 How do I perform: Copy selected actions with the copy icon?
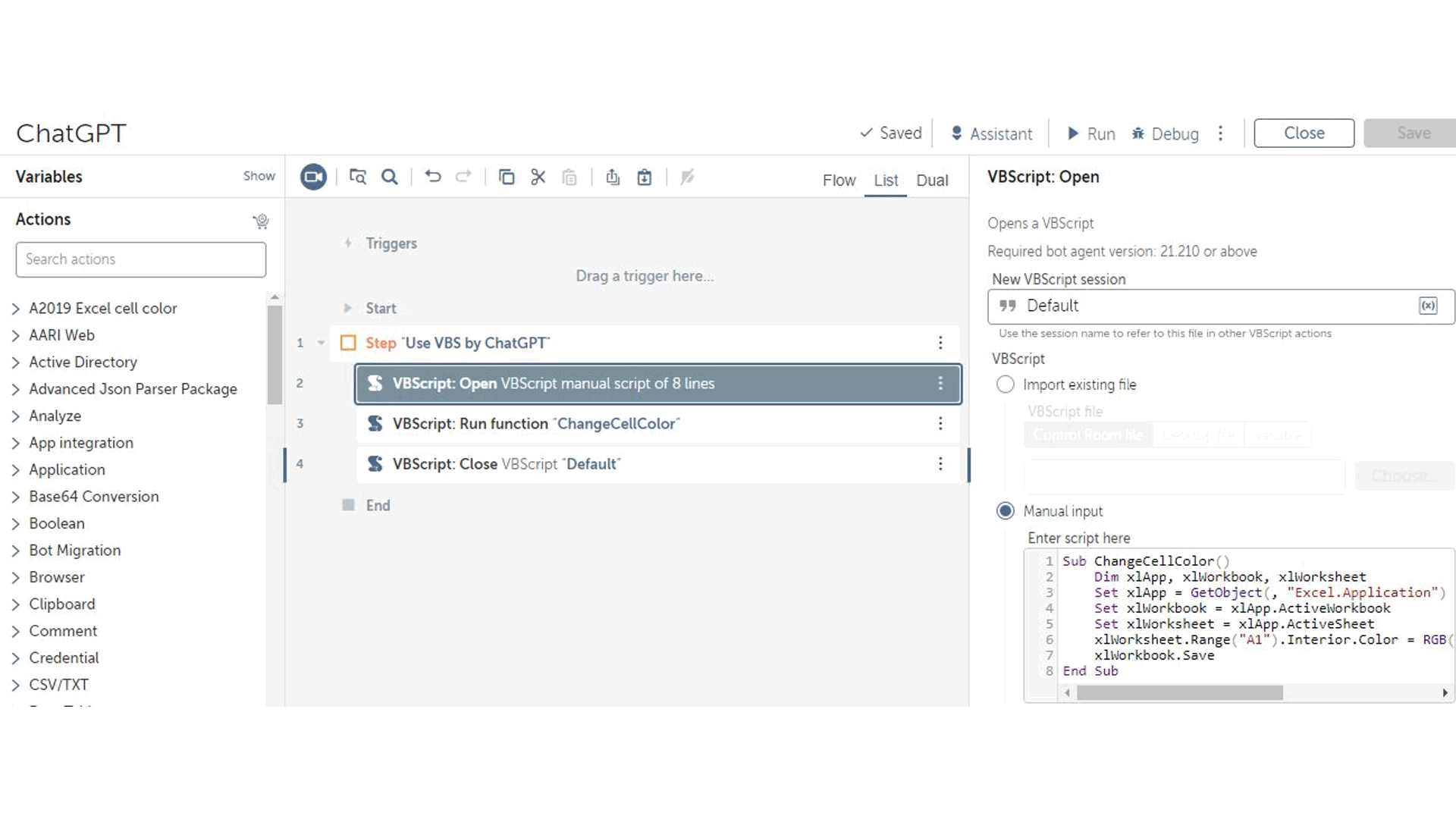507,177
